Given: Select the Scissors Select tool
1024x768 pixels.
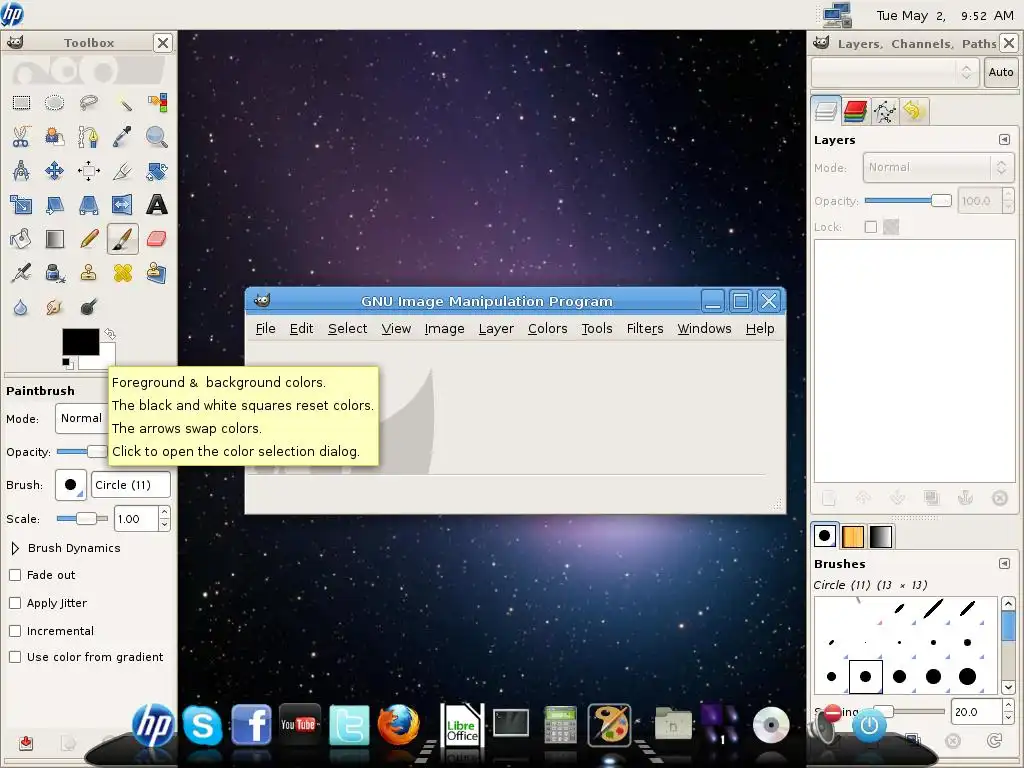Looking at the screenshot, I should pyautogui.click(x=21, y=137).
